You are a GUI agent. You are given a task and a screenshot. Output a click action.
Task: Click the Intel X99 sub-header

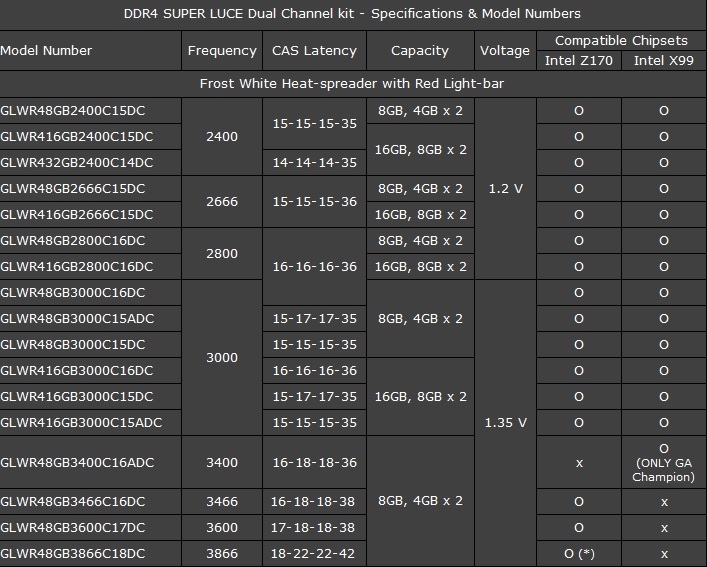pos(664,60)
